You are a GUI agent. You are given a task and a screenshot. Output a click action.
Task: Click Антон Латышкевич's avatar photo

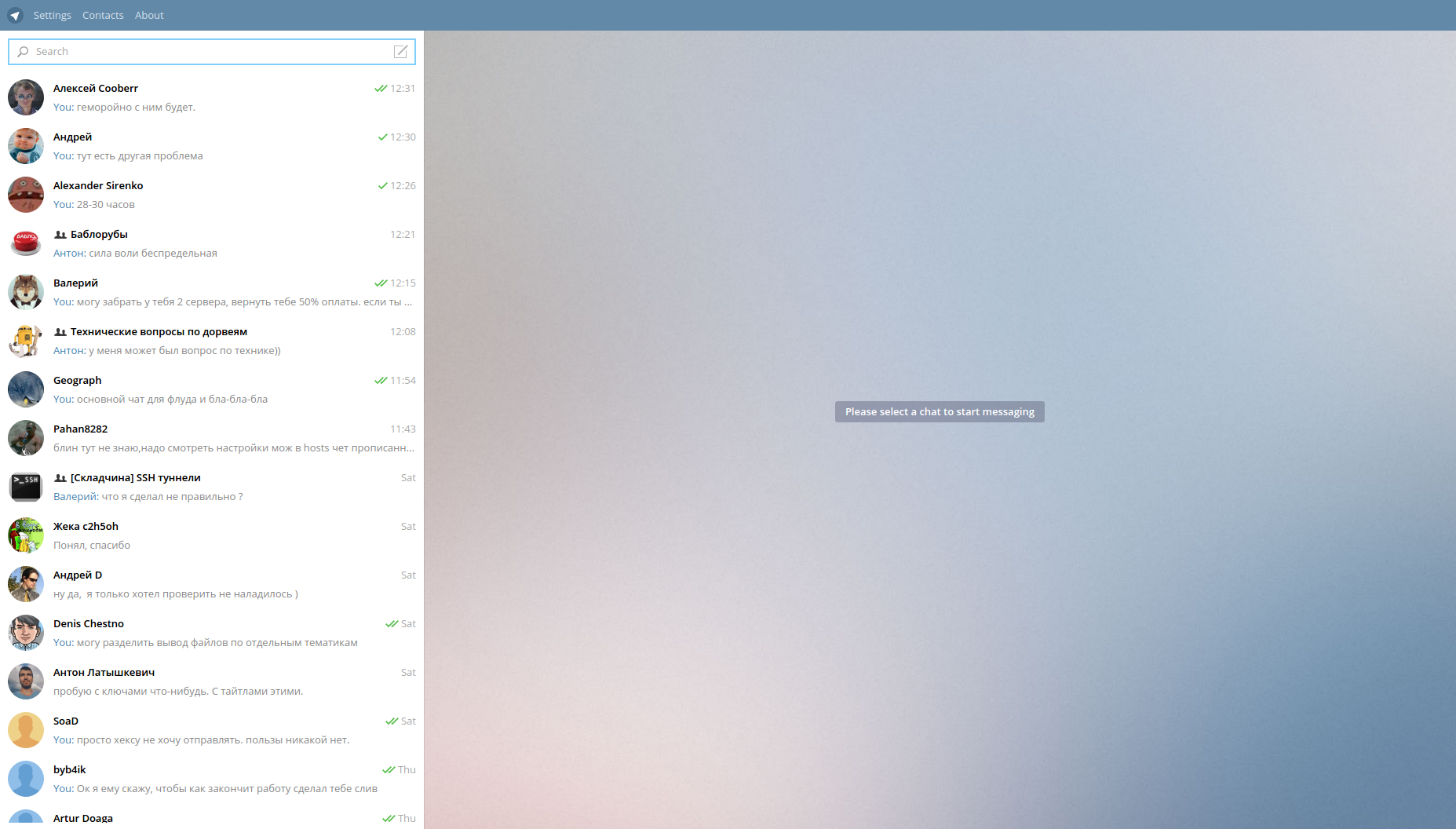(26, 681)
